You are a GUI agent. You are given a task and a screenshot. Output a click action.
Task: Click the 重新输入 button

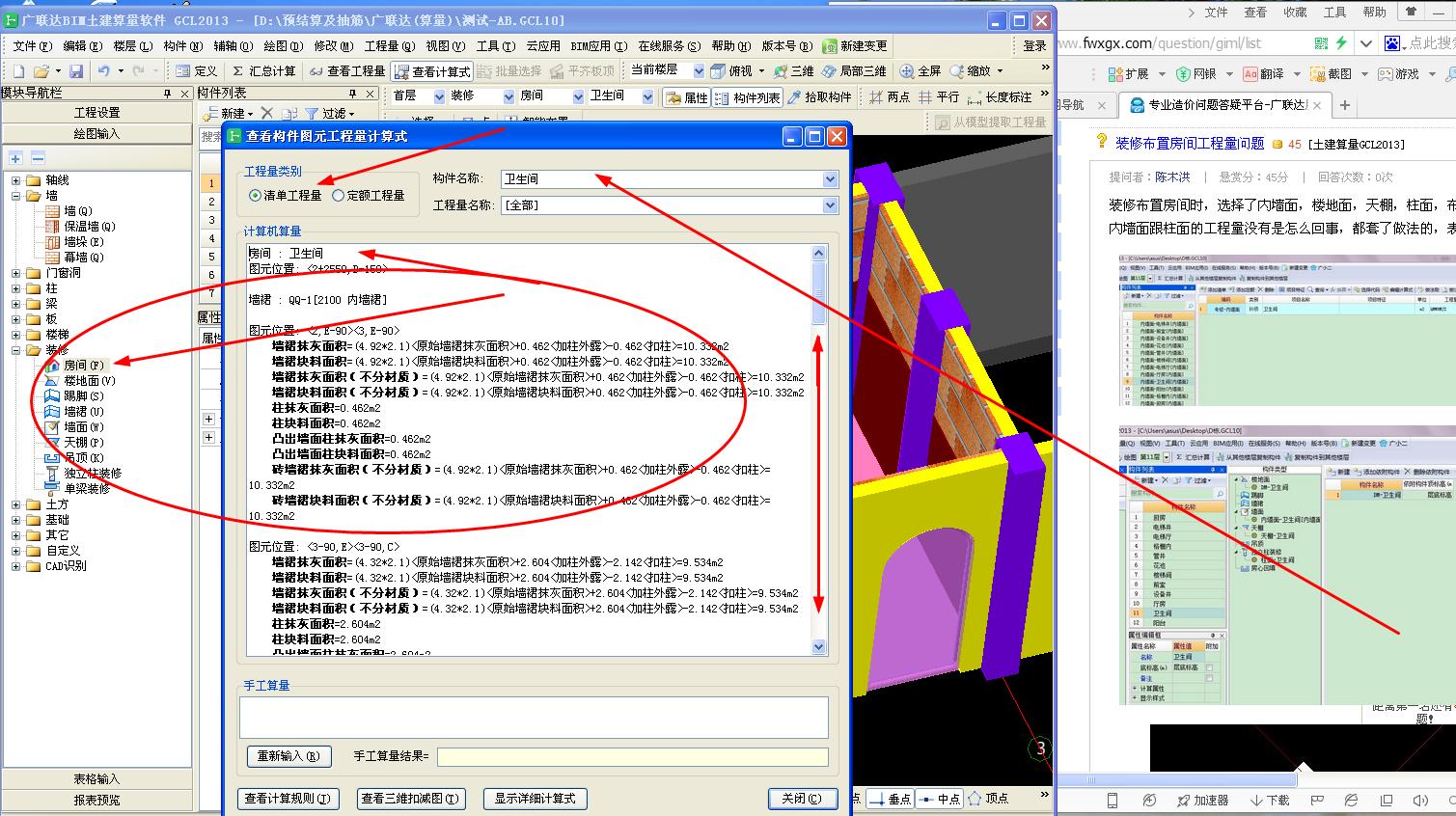[x=288, y=756]
